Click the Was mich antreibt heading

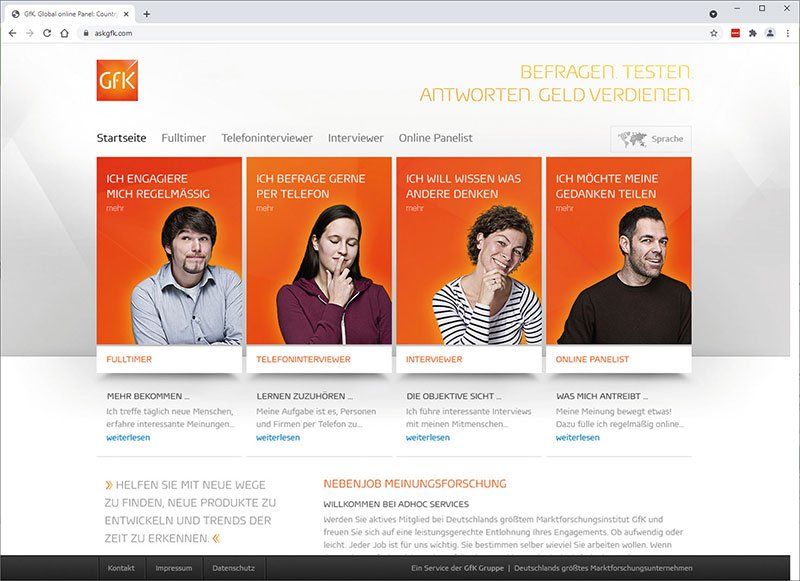602,396
